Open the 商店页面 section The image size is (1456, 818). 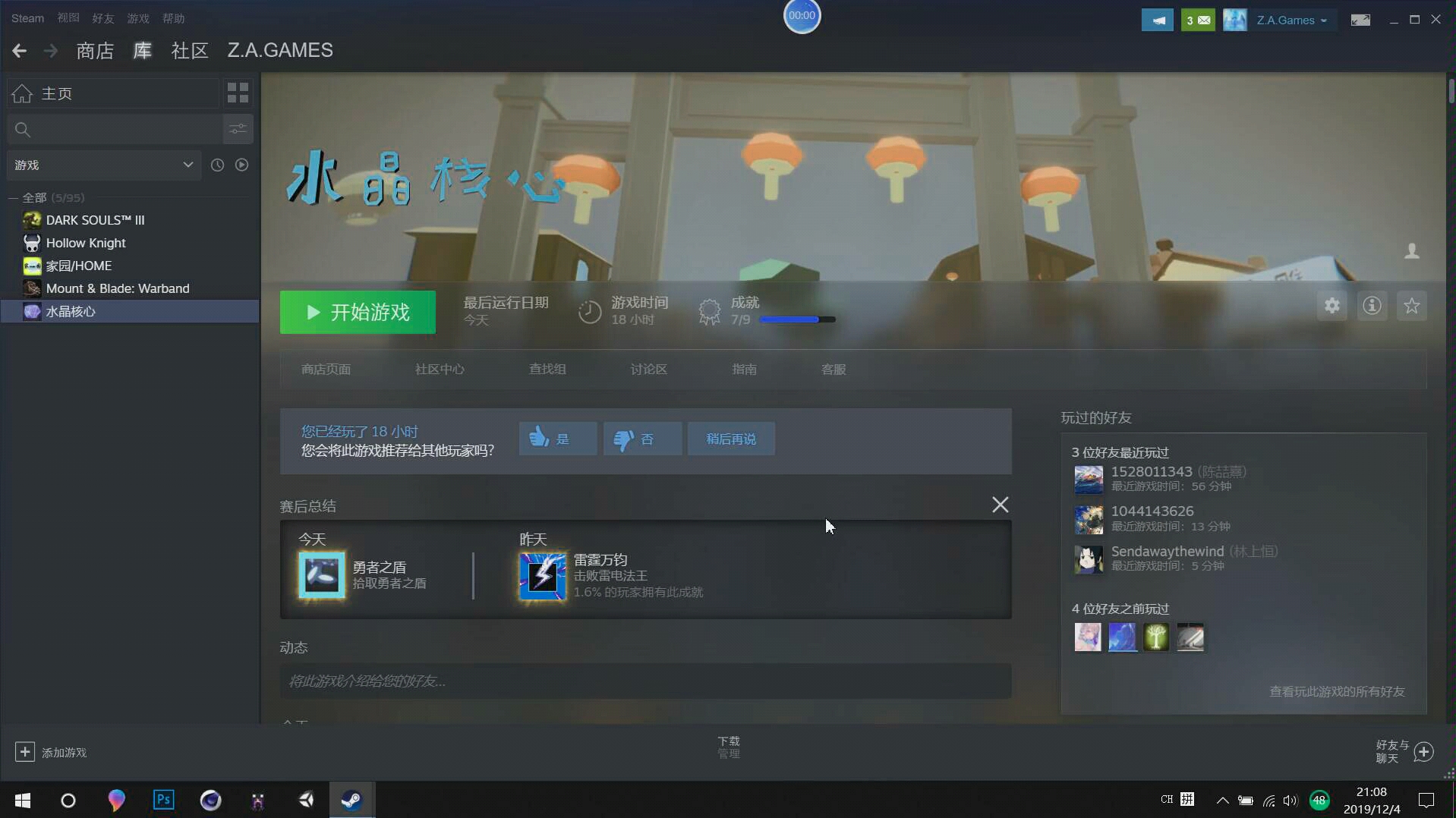[325, 370]
